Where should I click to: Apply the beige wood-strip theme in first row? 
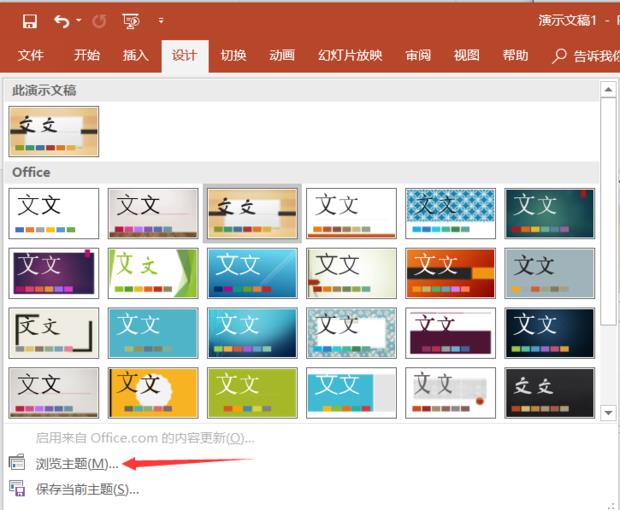(x=153, y=213)
